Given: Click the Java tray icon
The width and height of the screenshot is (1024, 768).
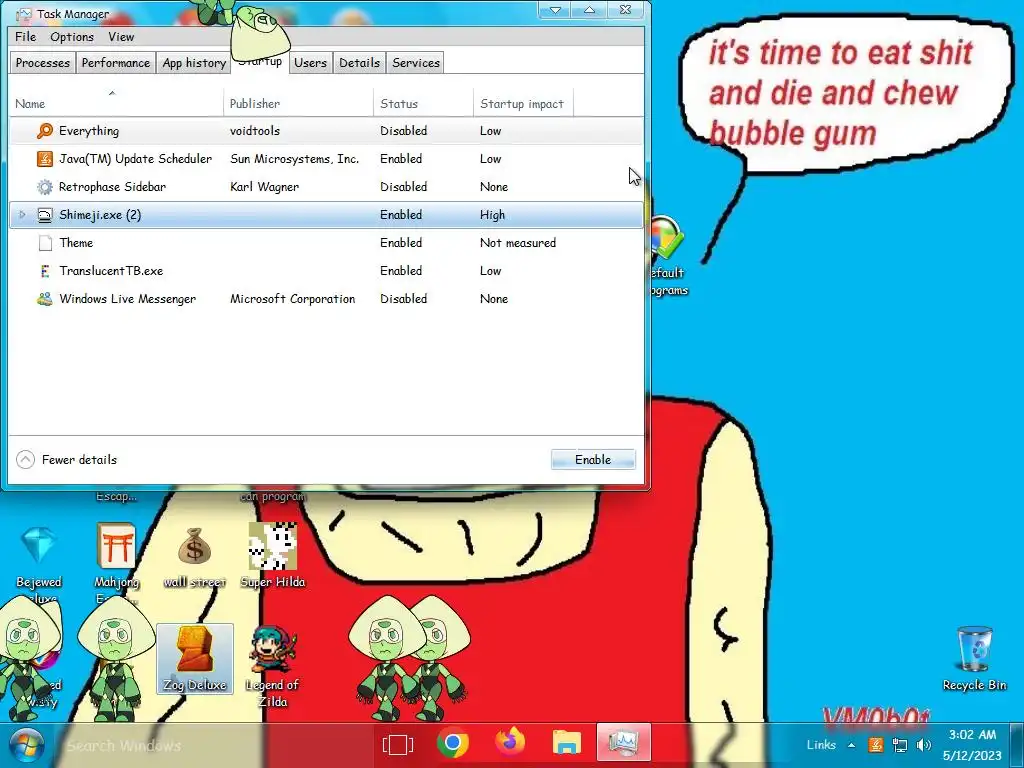Looking at the screenshot, I should 876,744.
